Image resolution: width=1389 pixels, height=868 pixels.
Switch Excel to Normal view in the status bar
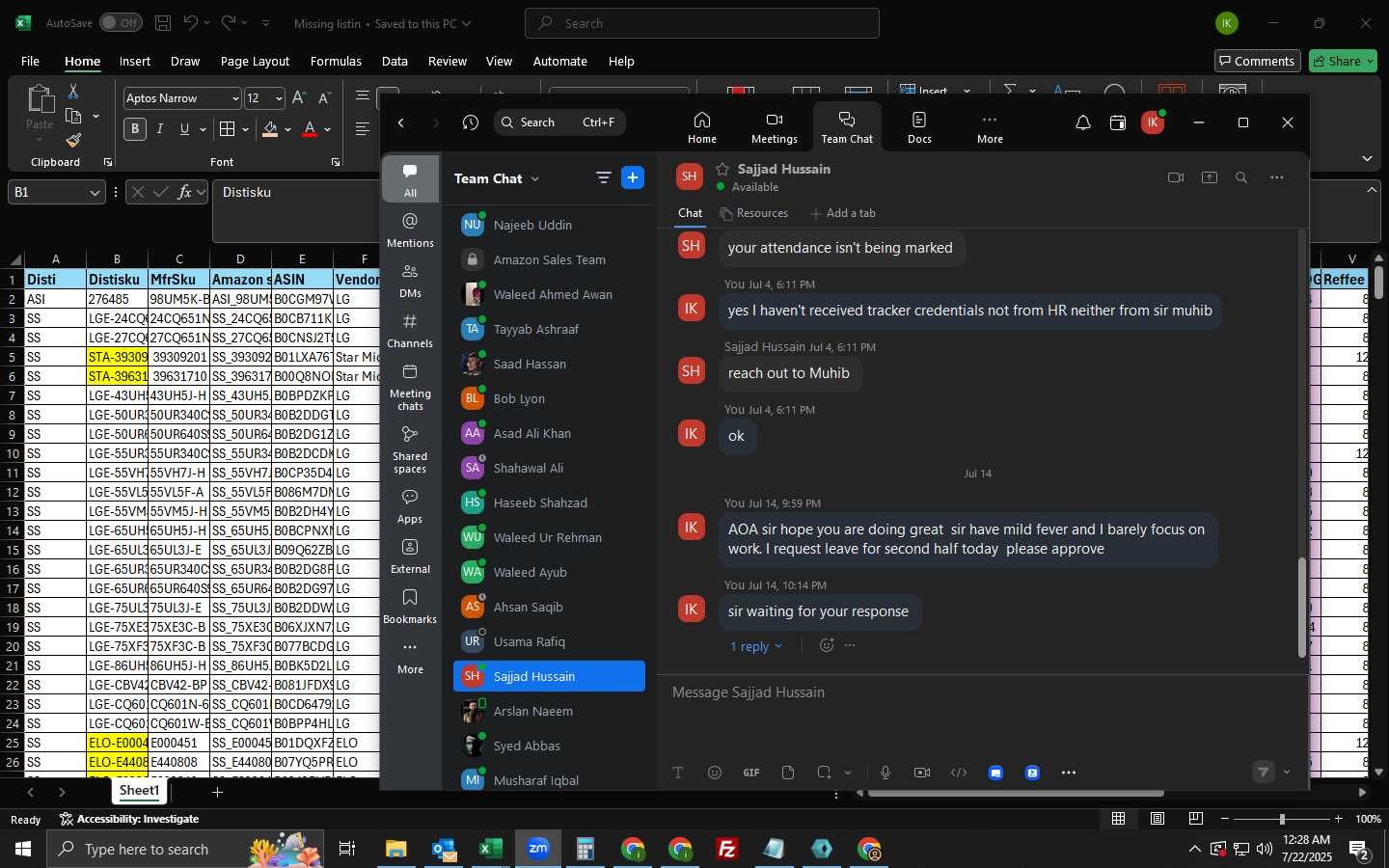point(1119,819)
